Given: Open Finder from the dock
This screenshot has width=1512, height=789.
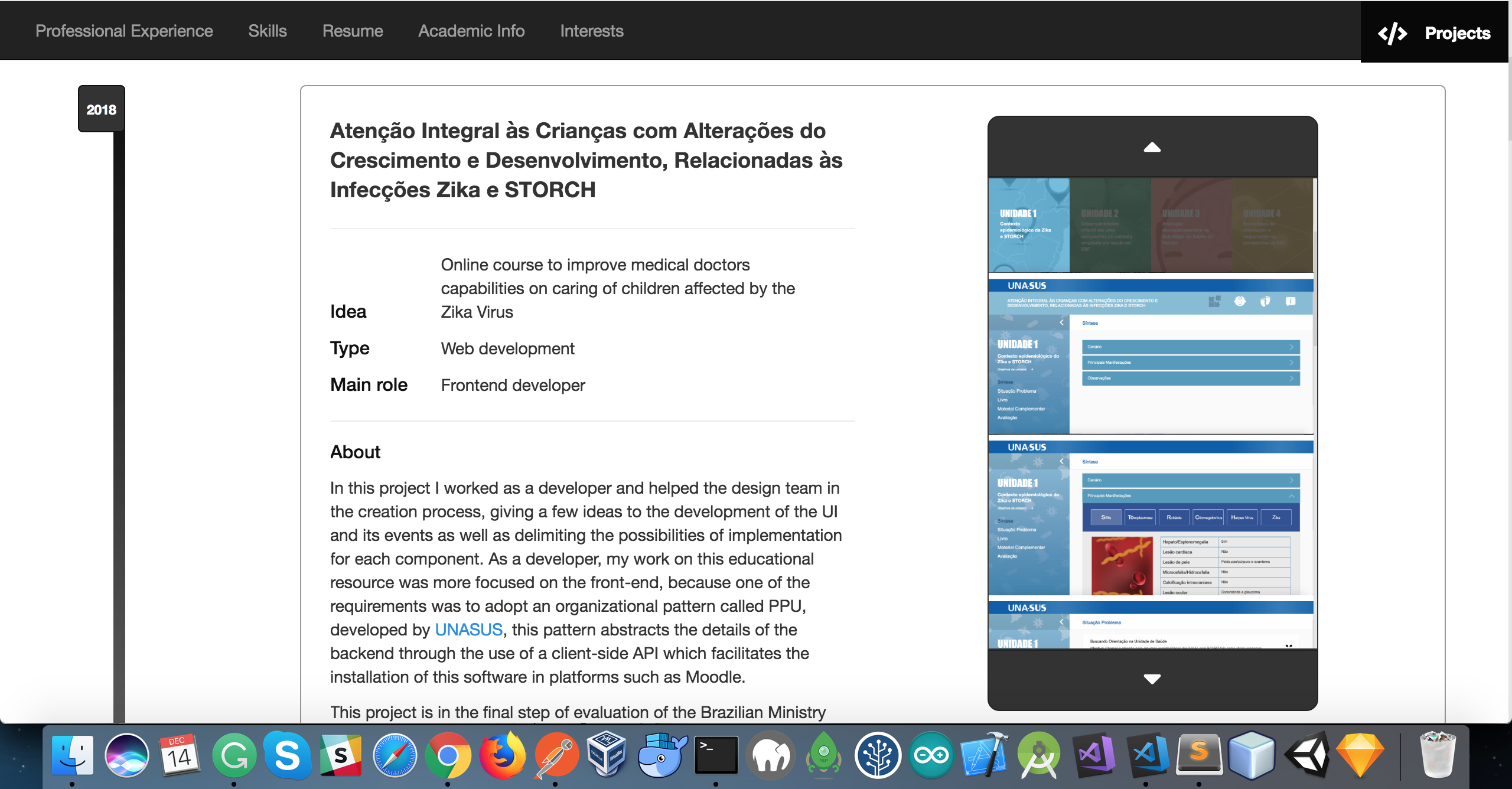Looking at the screenshot, I should tap(72, 755).
